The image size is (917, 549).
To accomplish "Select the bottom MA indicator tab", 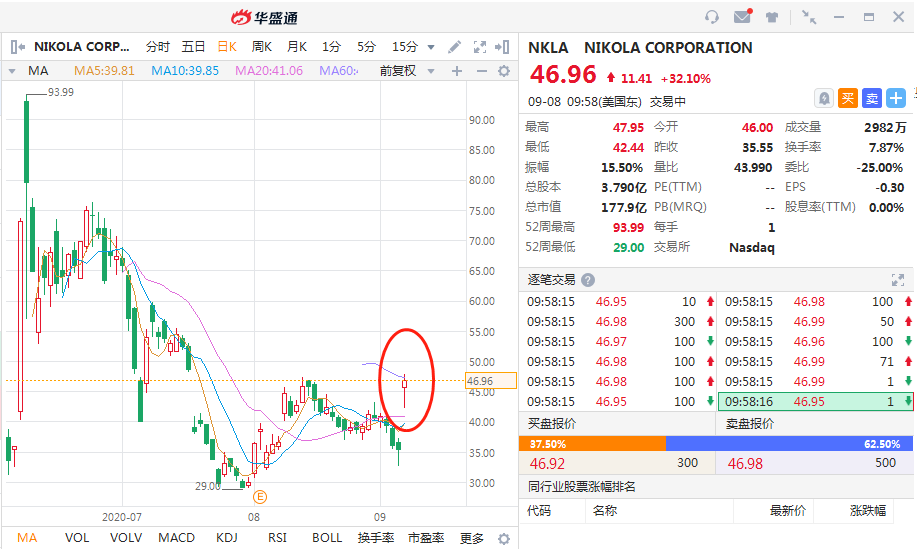I will 27,538.
